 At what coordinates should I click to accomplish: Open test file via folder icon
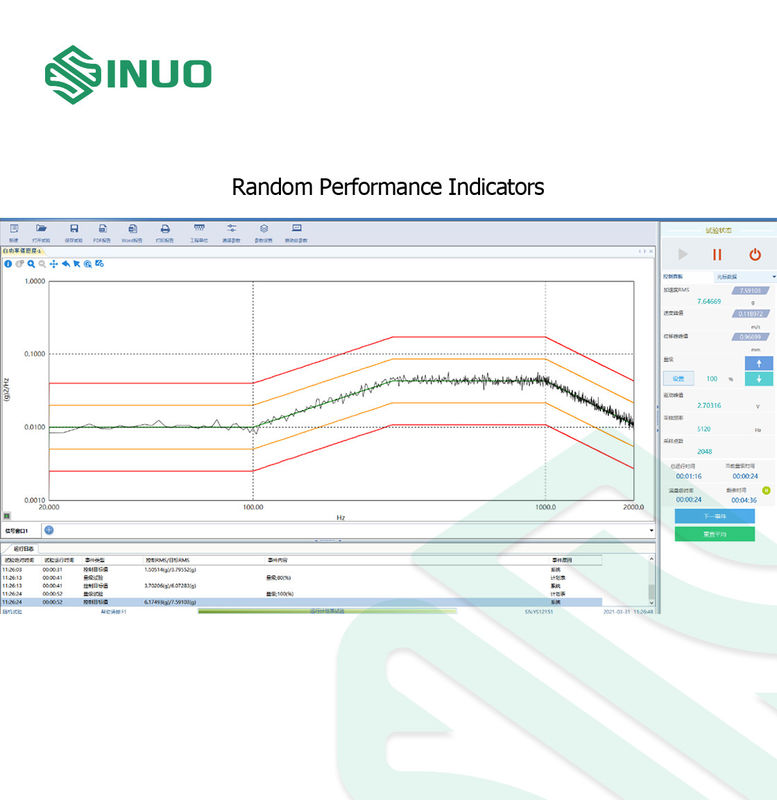(42, 229)
